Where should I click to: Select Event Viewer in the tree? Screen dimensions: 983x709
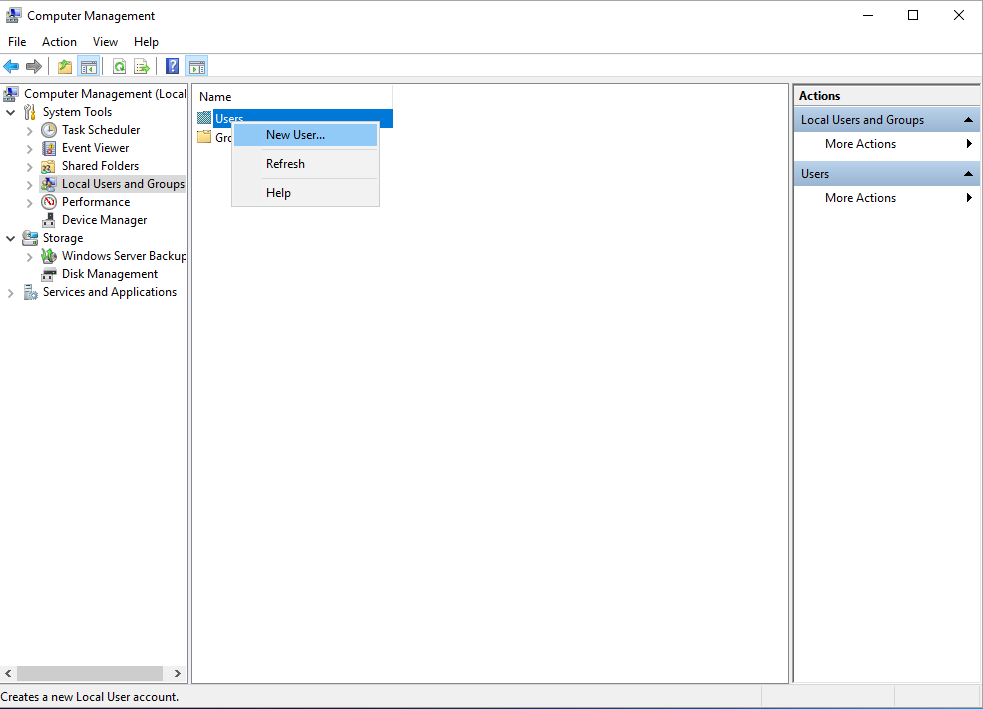coord(95,148)
